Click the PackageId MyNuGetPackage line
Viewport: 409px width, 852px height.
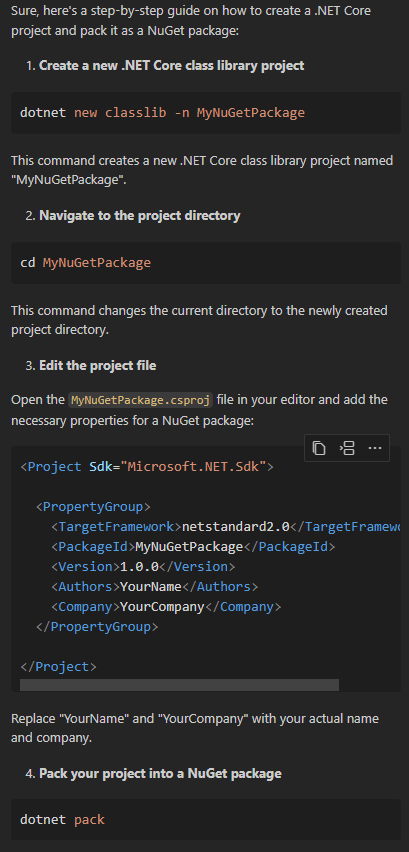[193, 547]
